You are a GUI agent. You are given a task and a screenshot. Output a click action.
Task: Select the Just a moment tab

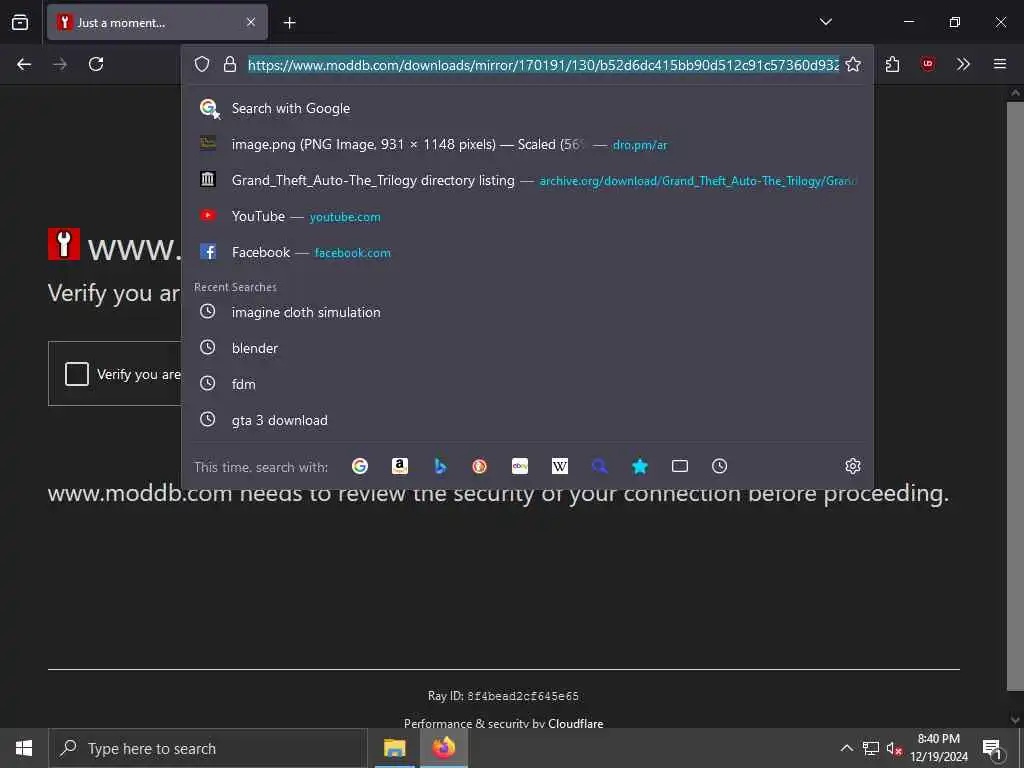point(157,23)
